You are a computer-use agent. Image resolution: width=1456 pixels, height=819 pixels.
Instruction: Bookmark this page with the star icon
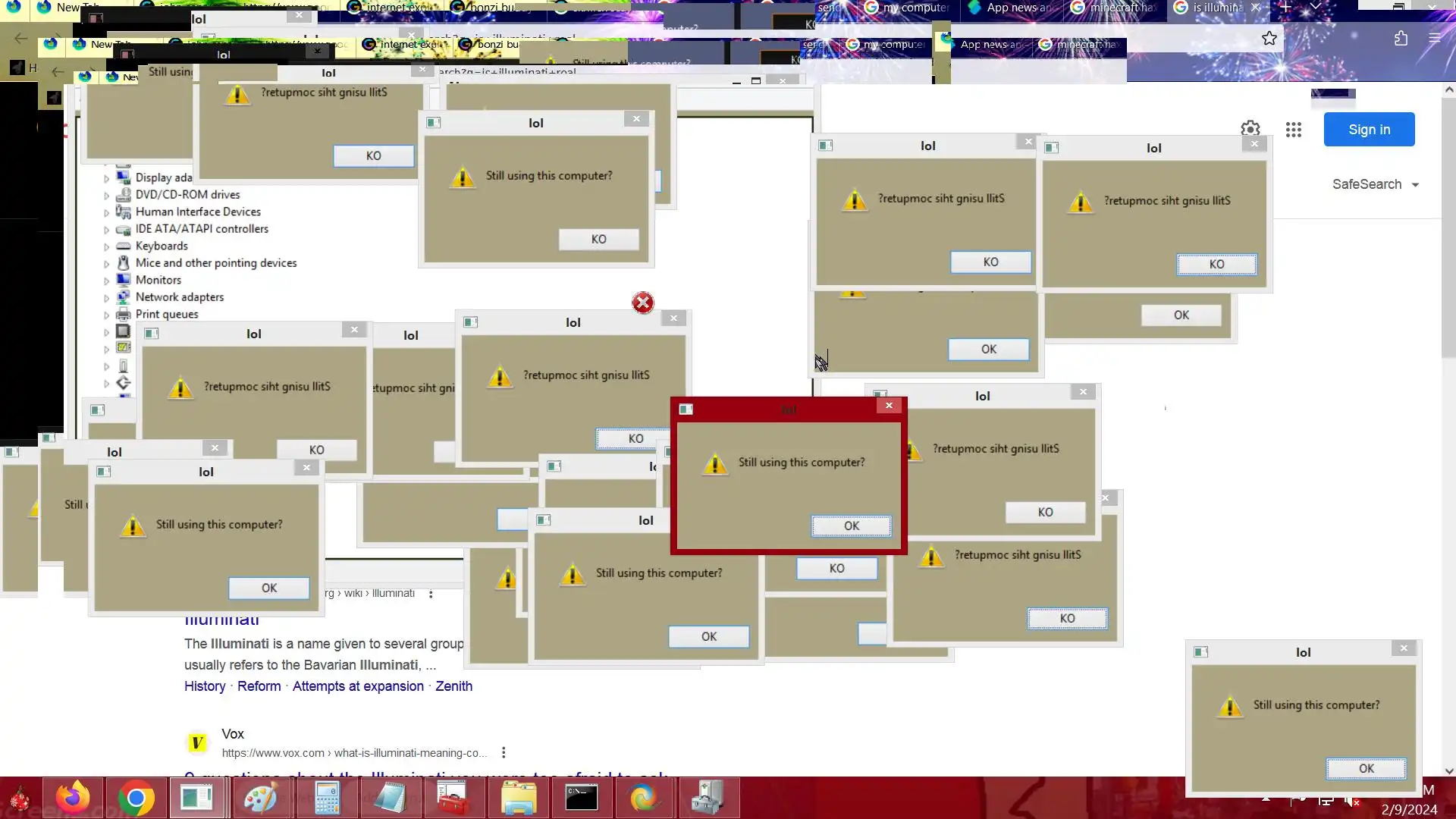(1269, 39)
